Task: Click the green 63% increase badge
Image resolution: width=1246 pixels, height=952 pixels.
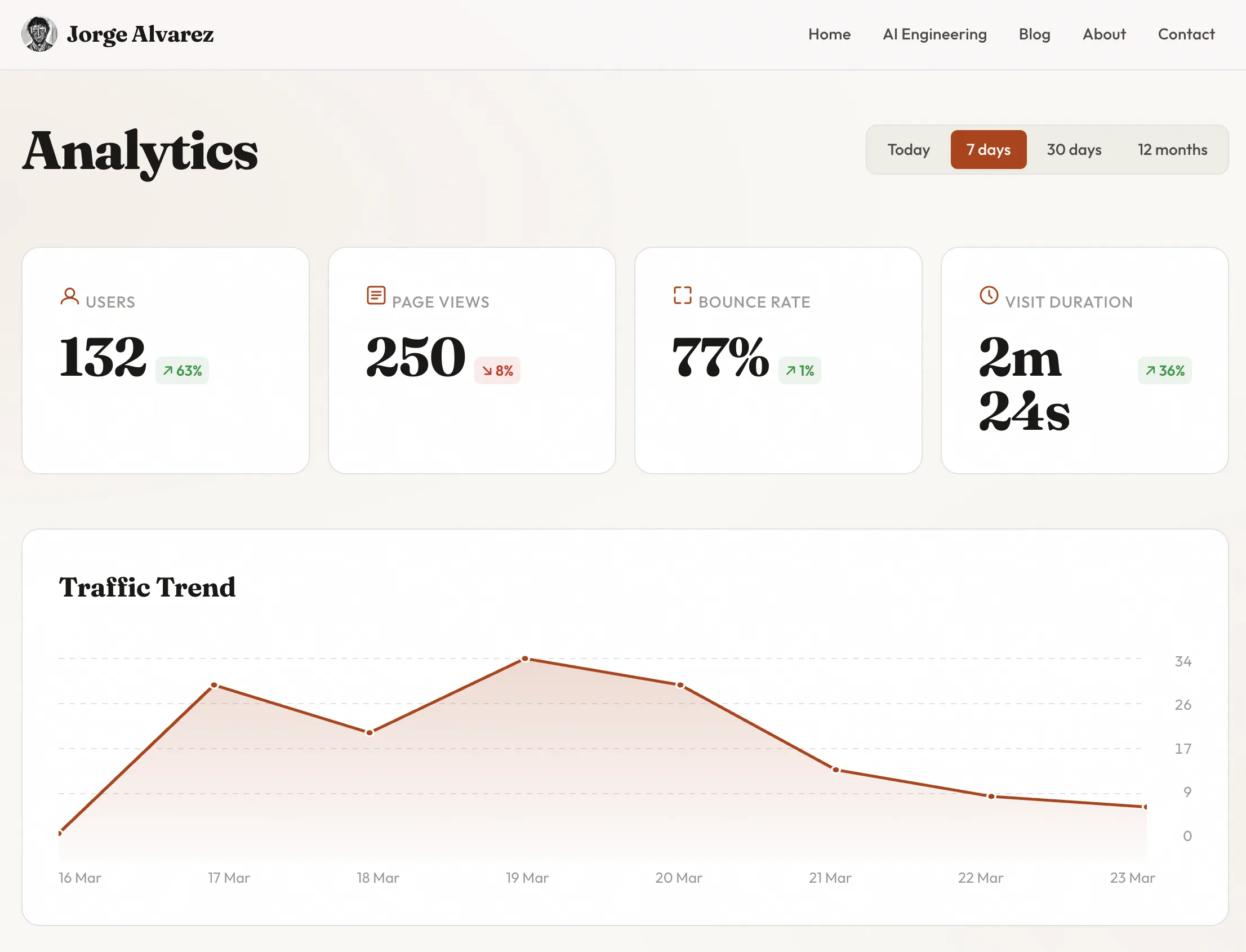Action: click(181, 371)
